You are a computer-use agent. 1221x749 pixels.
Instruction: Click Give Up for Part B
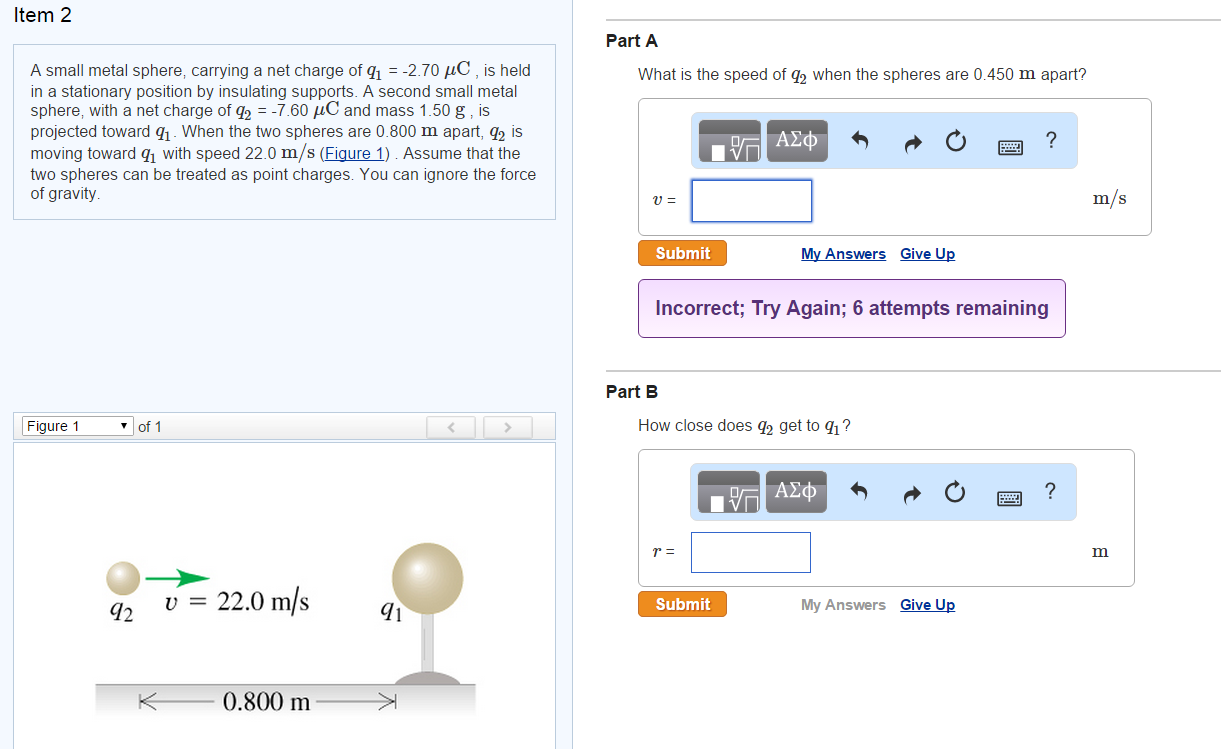tap(927, 604)
